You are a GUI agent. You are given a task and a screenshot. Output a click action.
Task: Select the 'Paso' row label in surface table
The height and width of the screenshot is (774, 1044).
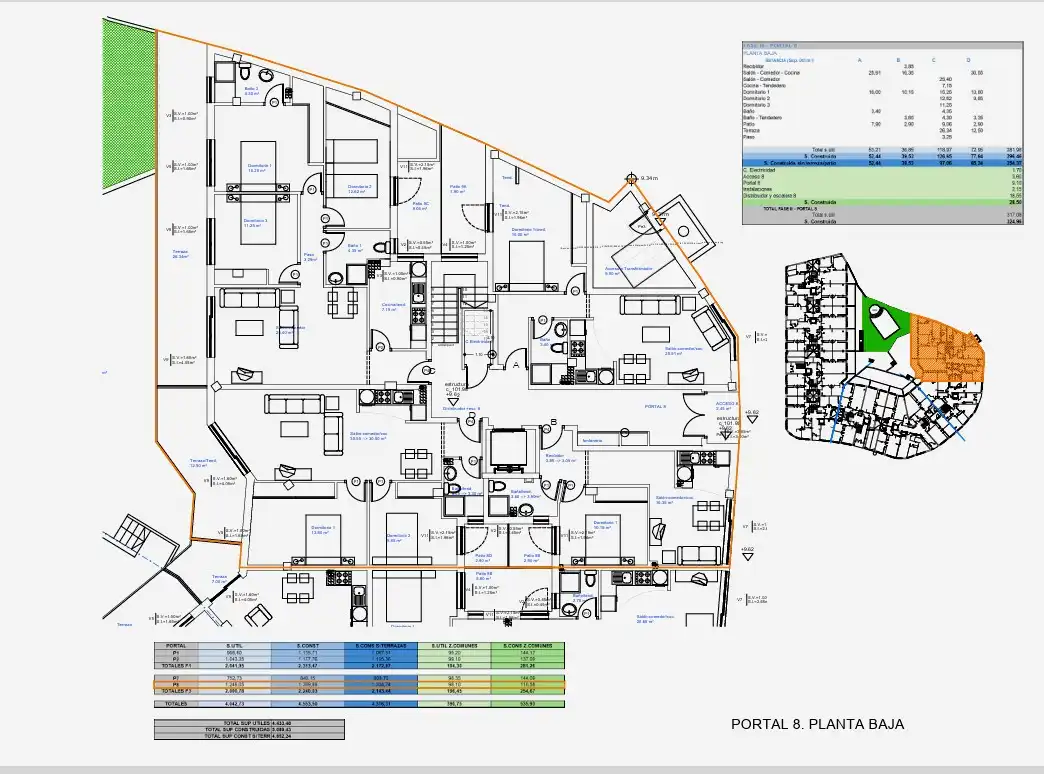[x=749, y=137]
